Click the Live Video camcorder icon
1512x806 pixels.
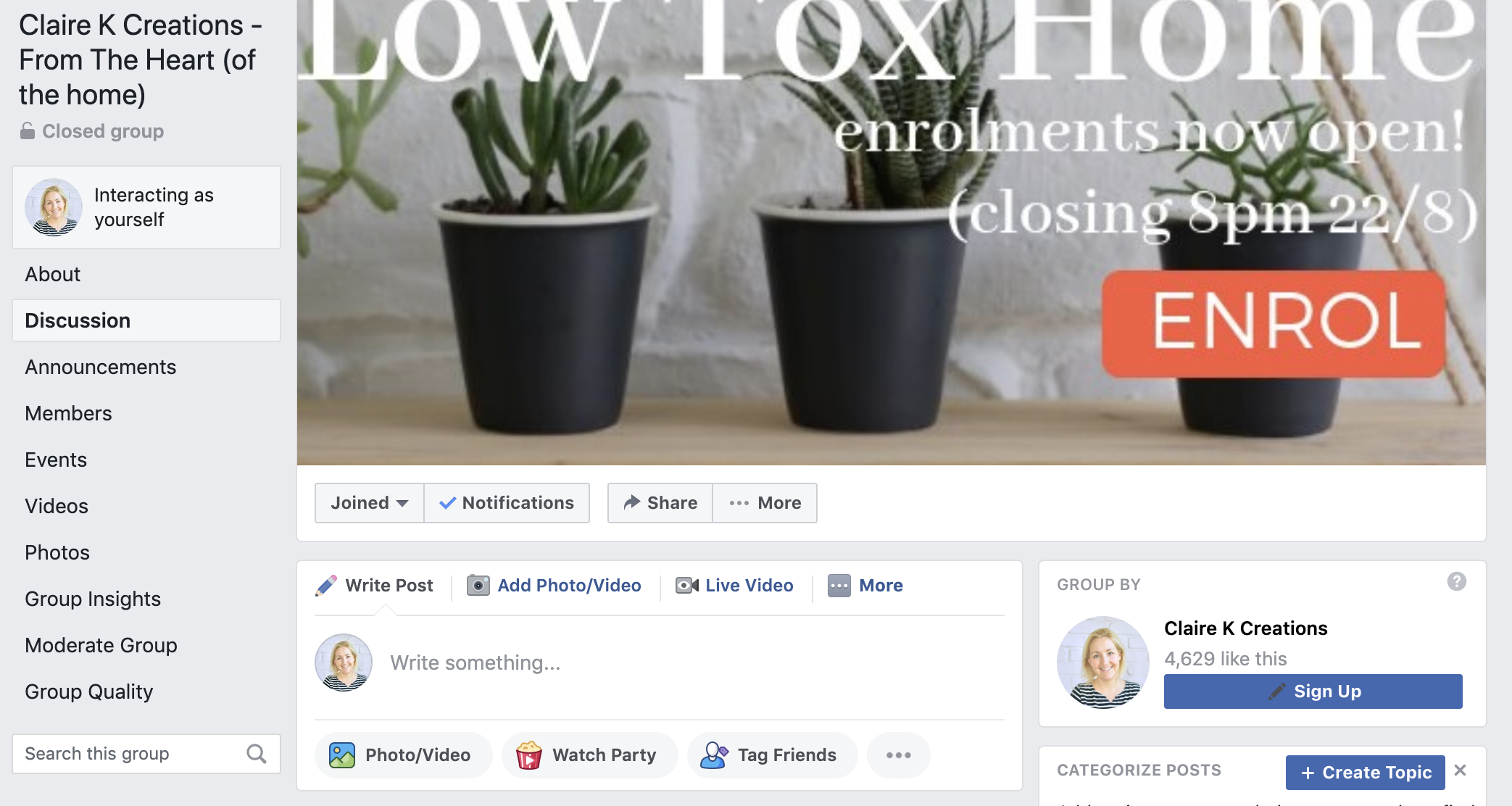[x=687, y=585]
